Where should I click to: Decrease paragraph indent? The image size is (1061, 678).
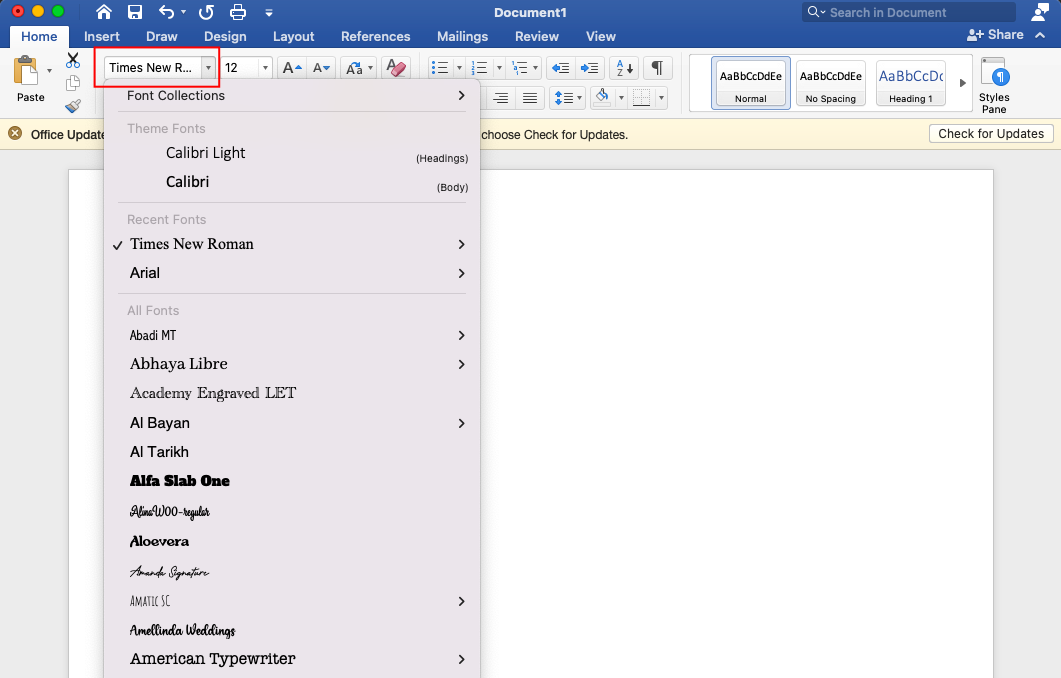[x=560, y=68]
